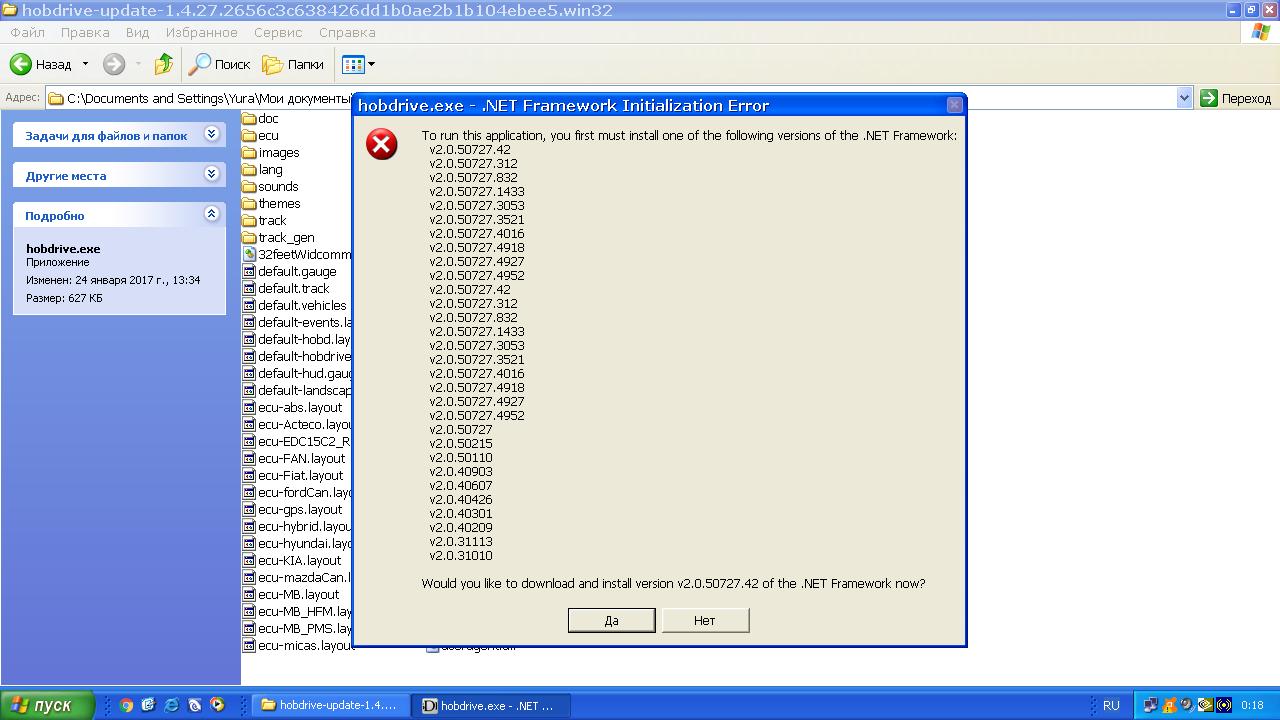This screenshot has width=1280, height=720.
Task: Toggle the Папки folders pane button
Action: point(293,64)
